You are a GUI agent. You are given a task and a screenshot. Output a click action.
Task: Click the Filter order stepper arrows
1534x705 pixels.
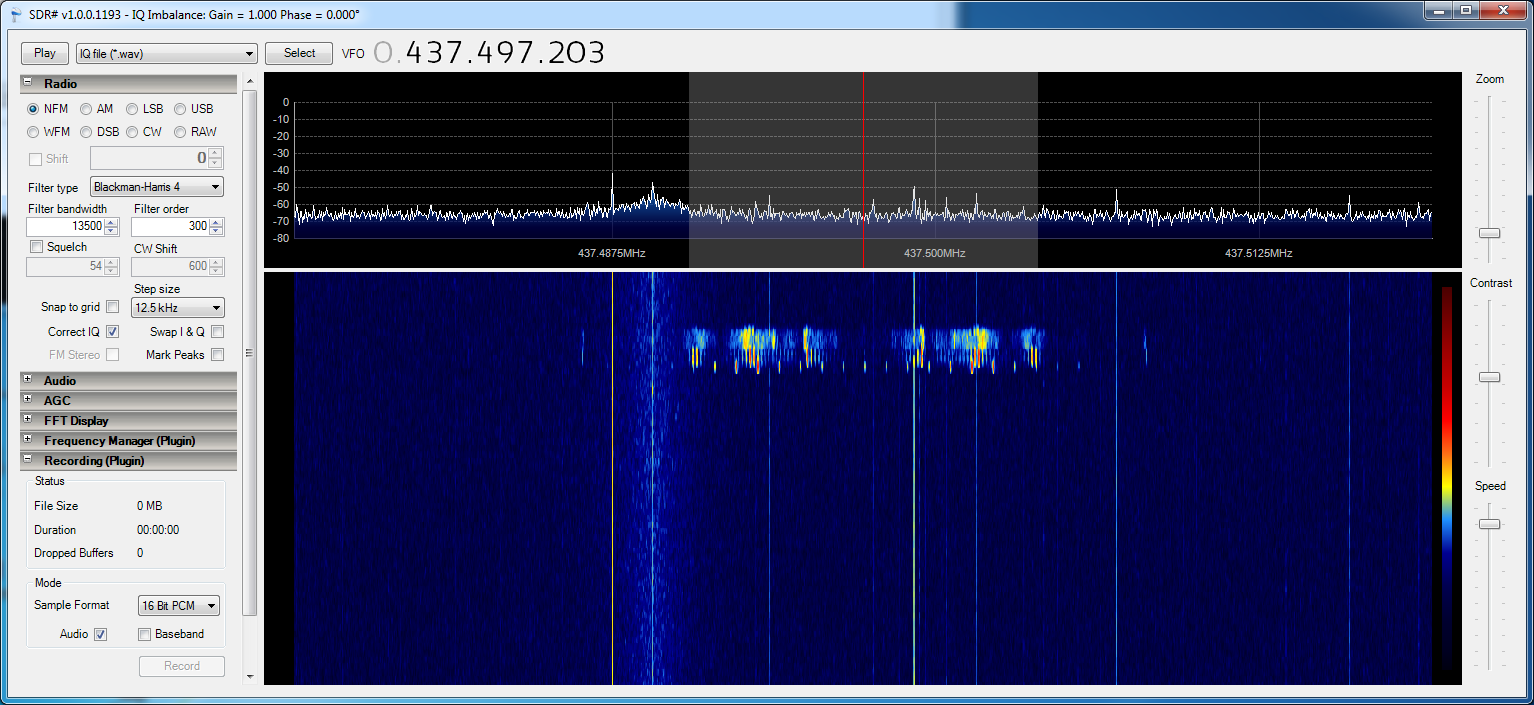point(216,226)
